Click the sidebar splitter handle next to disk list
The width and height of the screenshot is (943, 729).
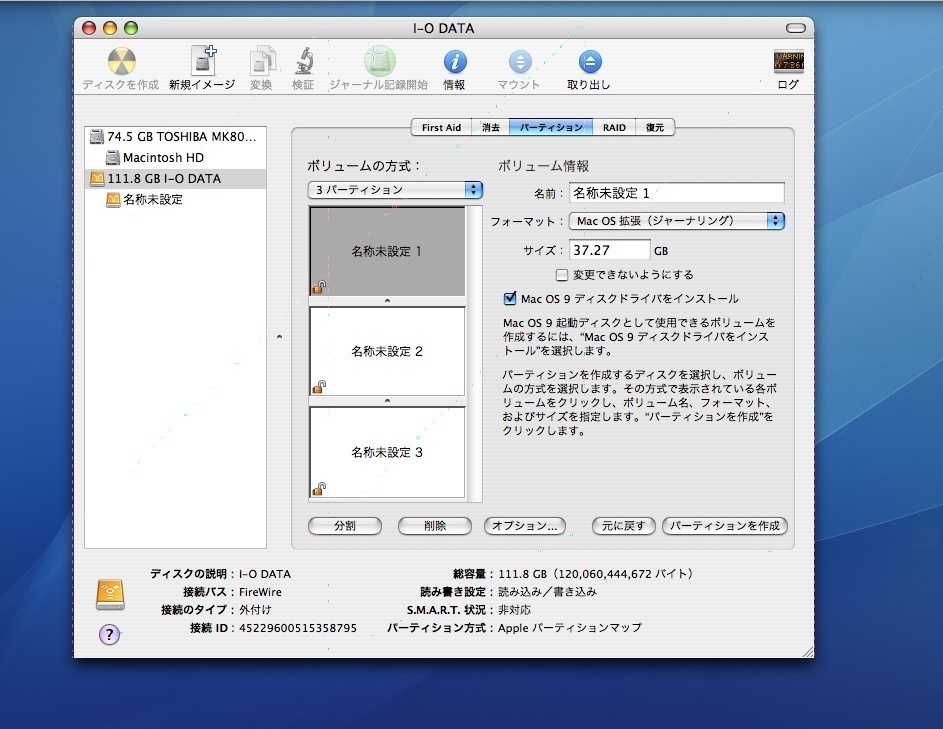[279, 337]
